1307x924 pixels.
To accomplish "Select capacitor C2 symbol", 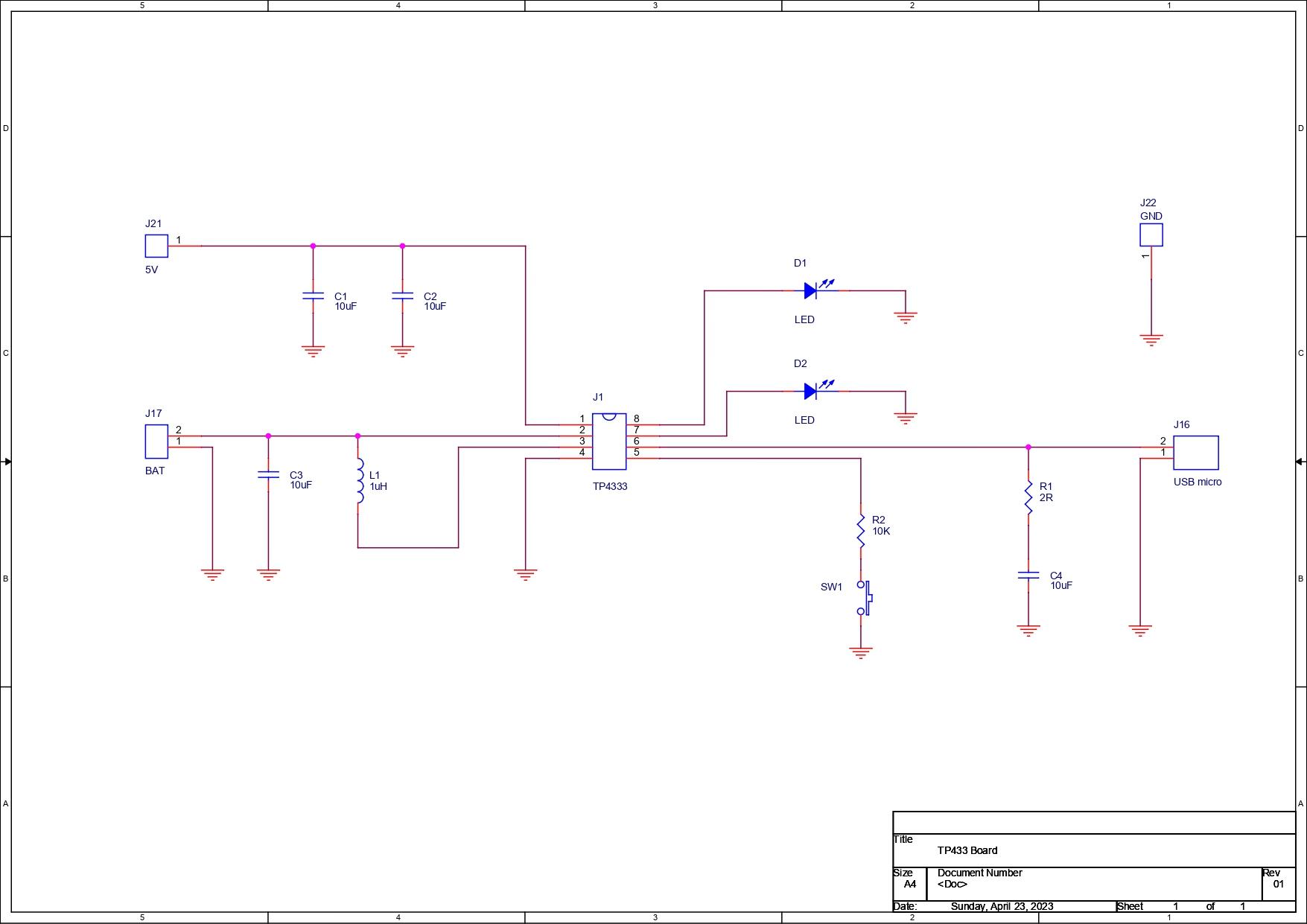I will coord(402,296).
